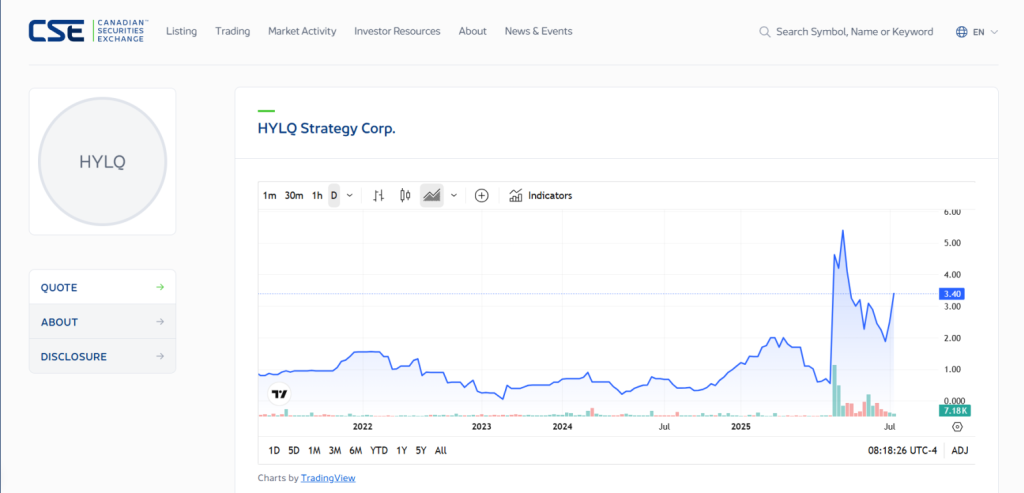Switch to the Candles chart style
This screenshot has height=493, width=1024.
coord(405,196)
